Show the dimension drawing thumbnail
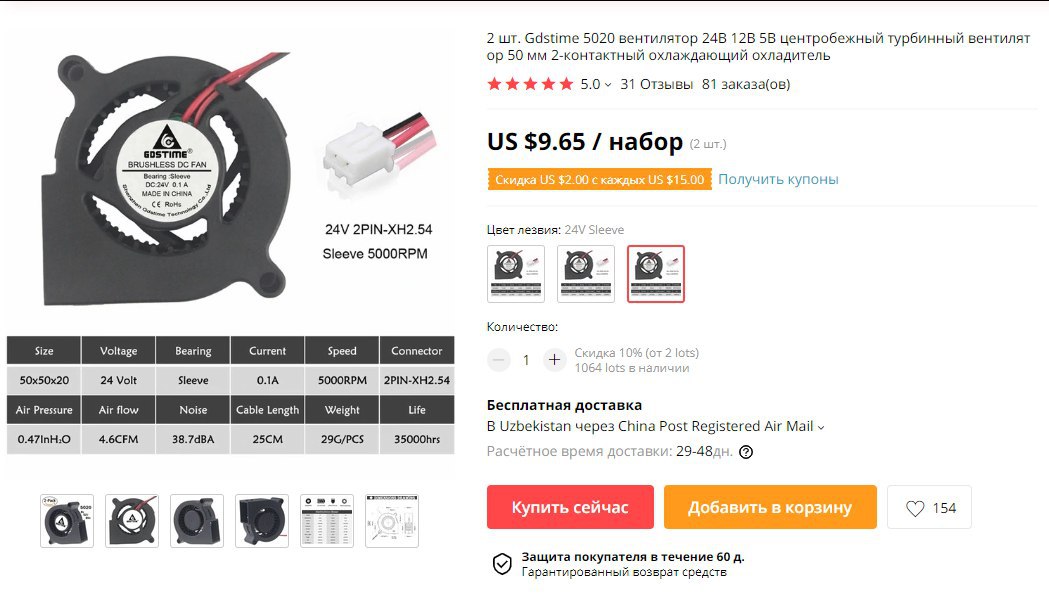 coord(392,521)
